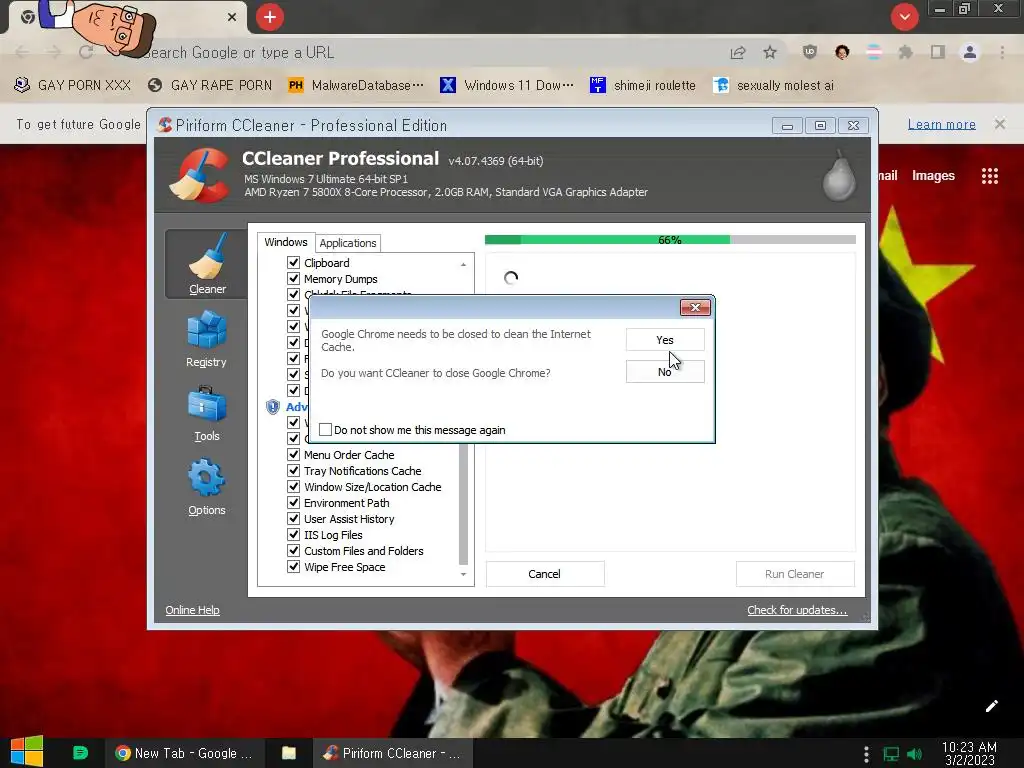Click the striped flag extension icon
Image resolution: width=1024 pixels, height=768 pixels.
[x=874, y=52]
